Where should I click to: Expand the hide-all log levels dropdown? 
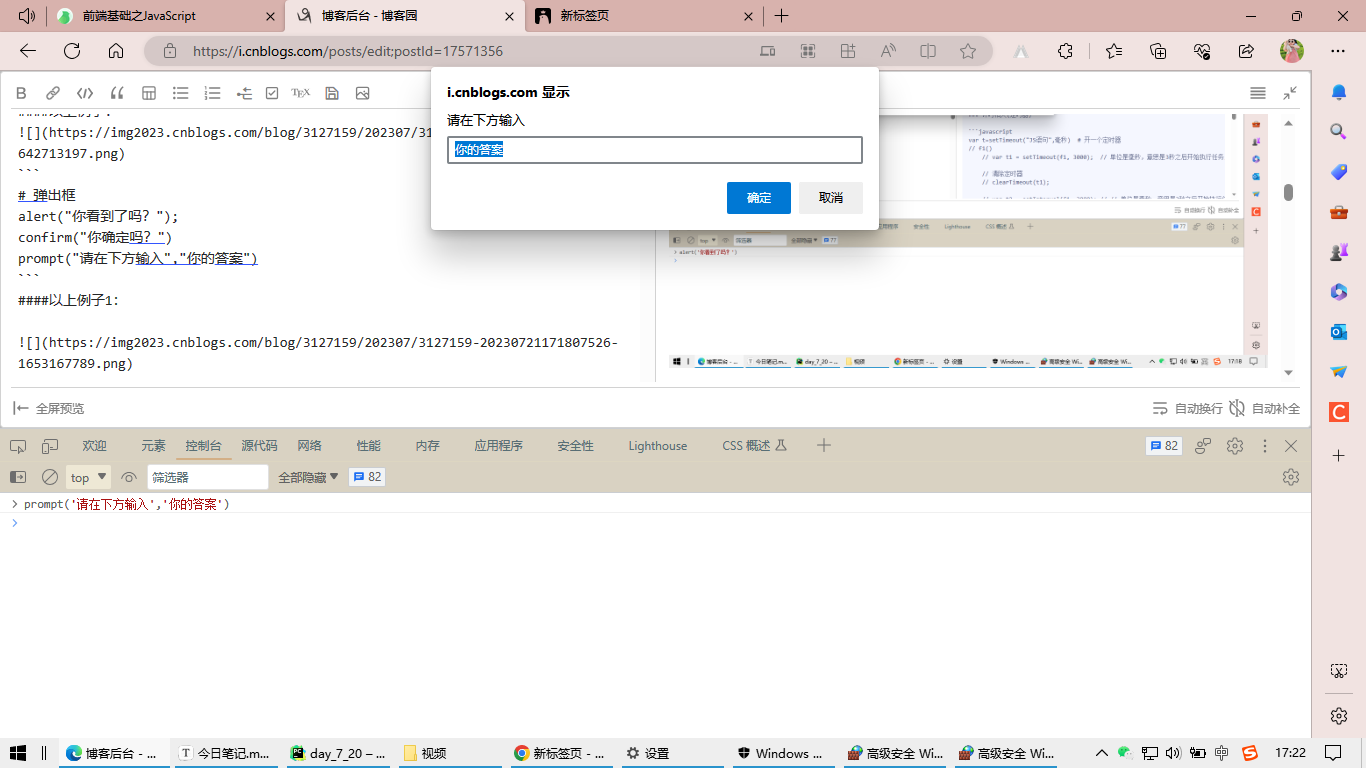click(x=308, y=477)
